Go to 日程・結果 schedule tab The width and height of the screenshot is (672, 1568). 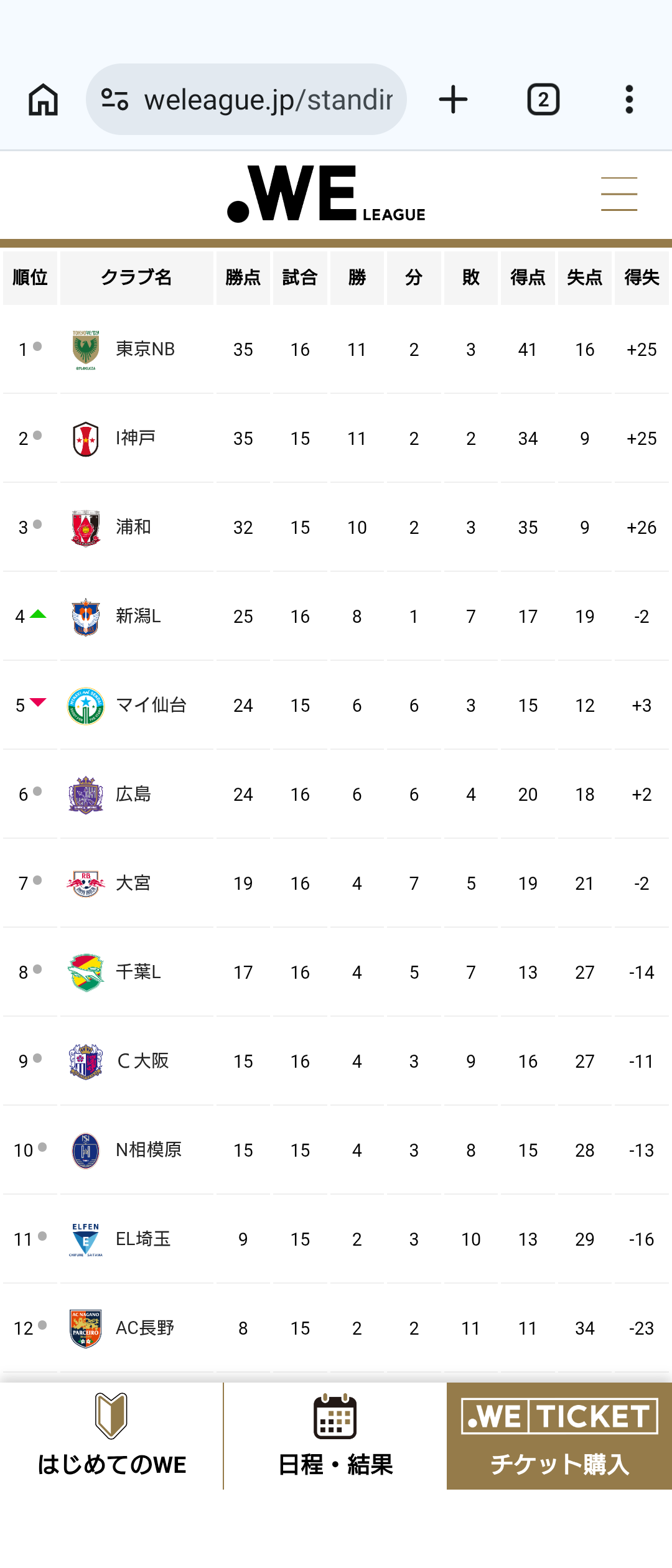click(x=335, y=1436)
